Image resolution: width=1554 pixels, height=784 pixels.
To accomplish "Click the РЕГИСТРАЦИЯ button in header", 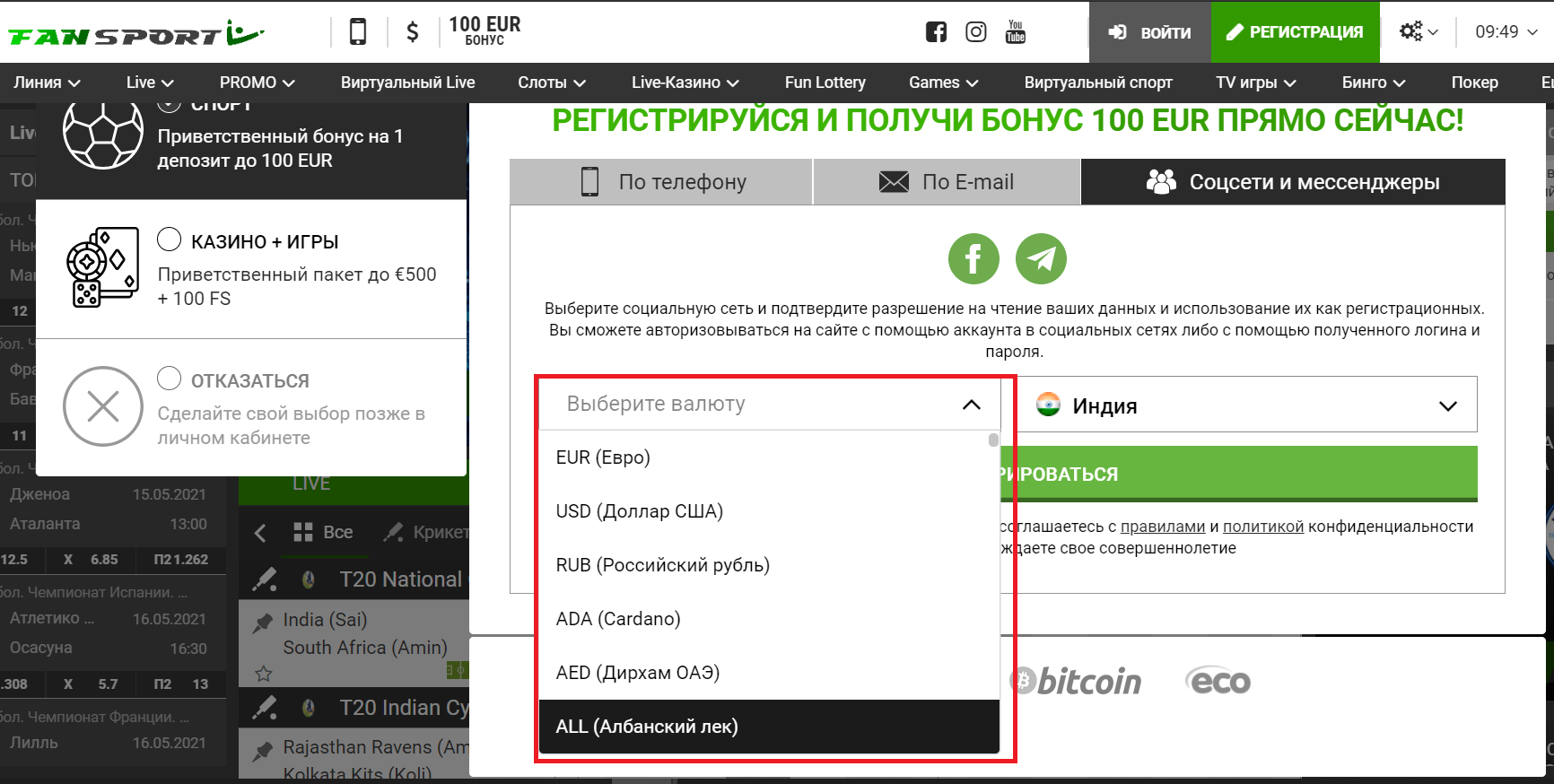I will pos(1296,32).
